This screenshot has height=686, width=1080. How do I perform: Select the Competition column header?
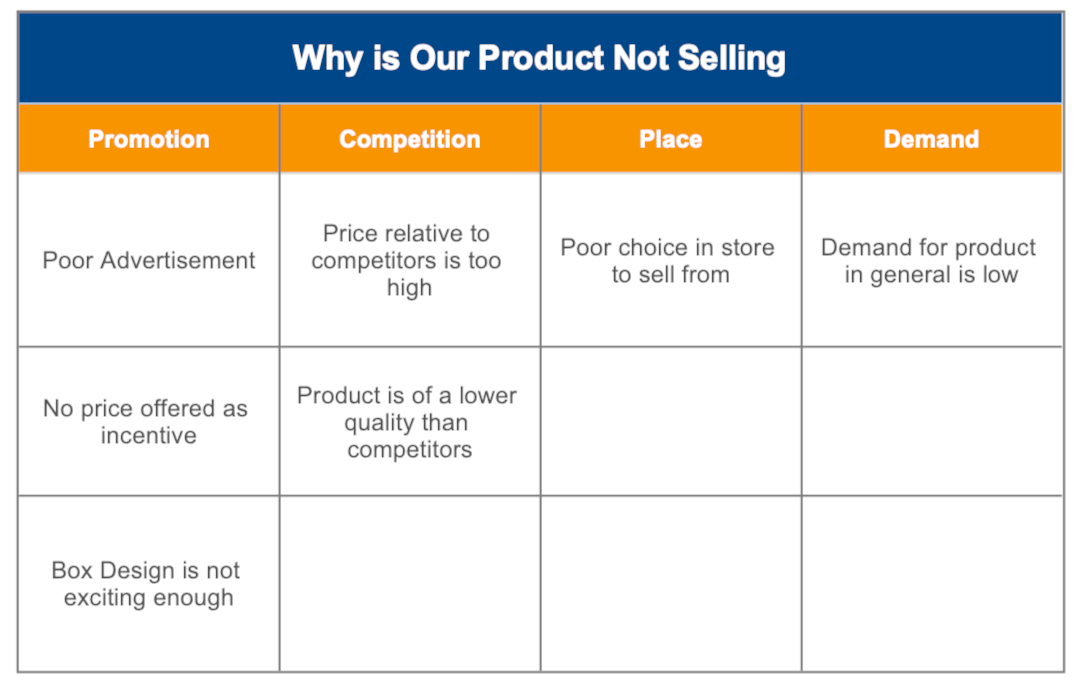410,139
